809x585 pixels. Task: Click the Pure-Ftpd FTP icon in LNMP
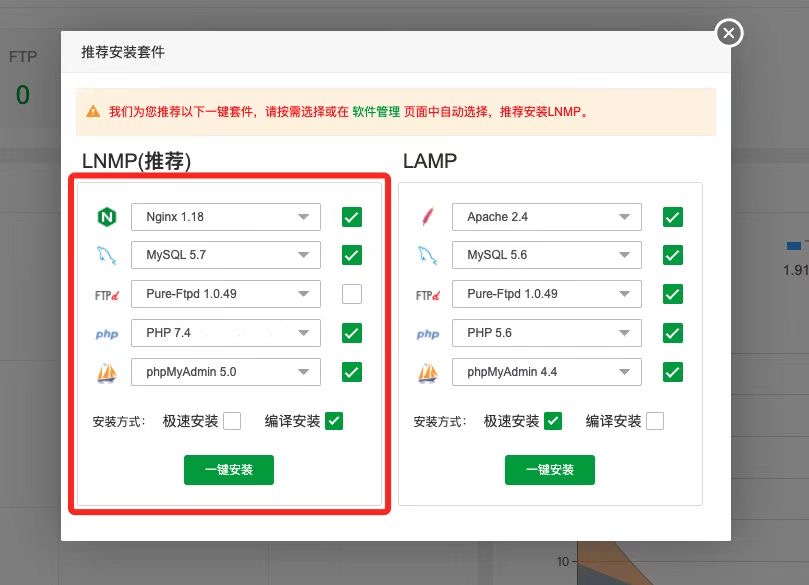[107, 295]
